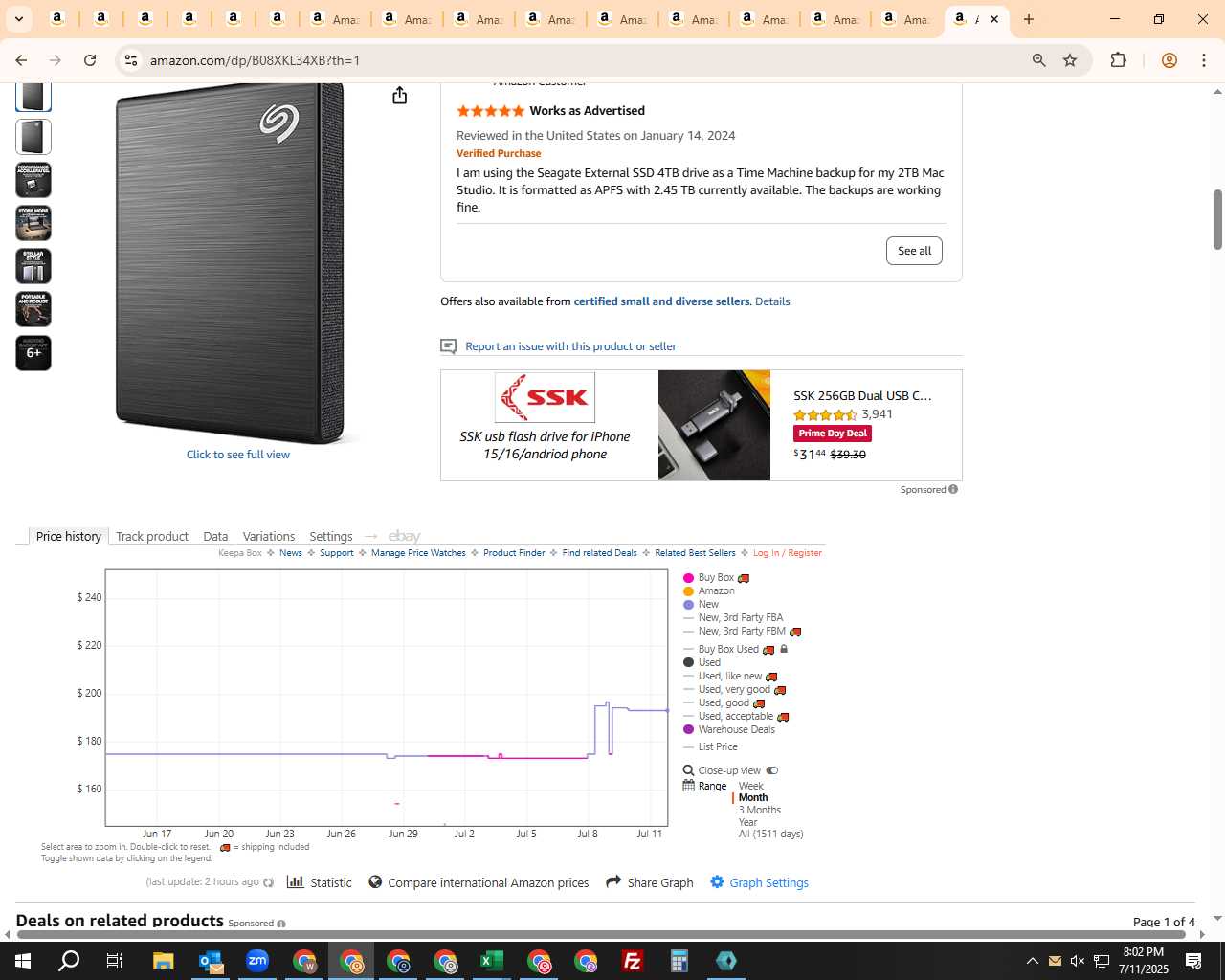The height and width of the screenshot is (980, 1225).
Task: Click the certified small and diverse sellers link
Action: click(x=661, y=301)
